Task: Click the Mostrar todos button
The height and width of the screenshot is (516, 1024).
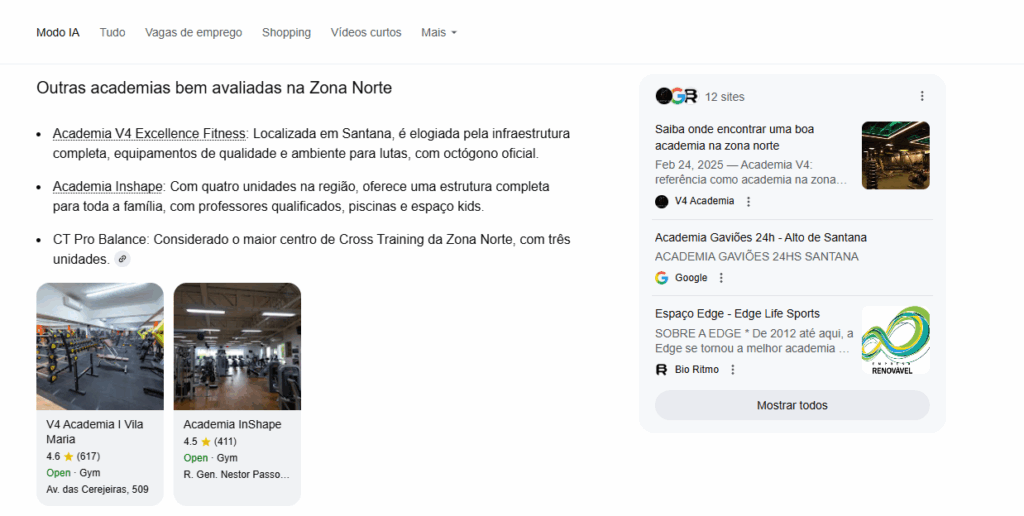Action: (792, 406)
